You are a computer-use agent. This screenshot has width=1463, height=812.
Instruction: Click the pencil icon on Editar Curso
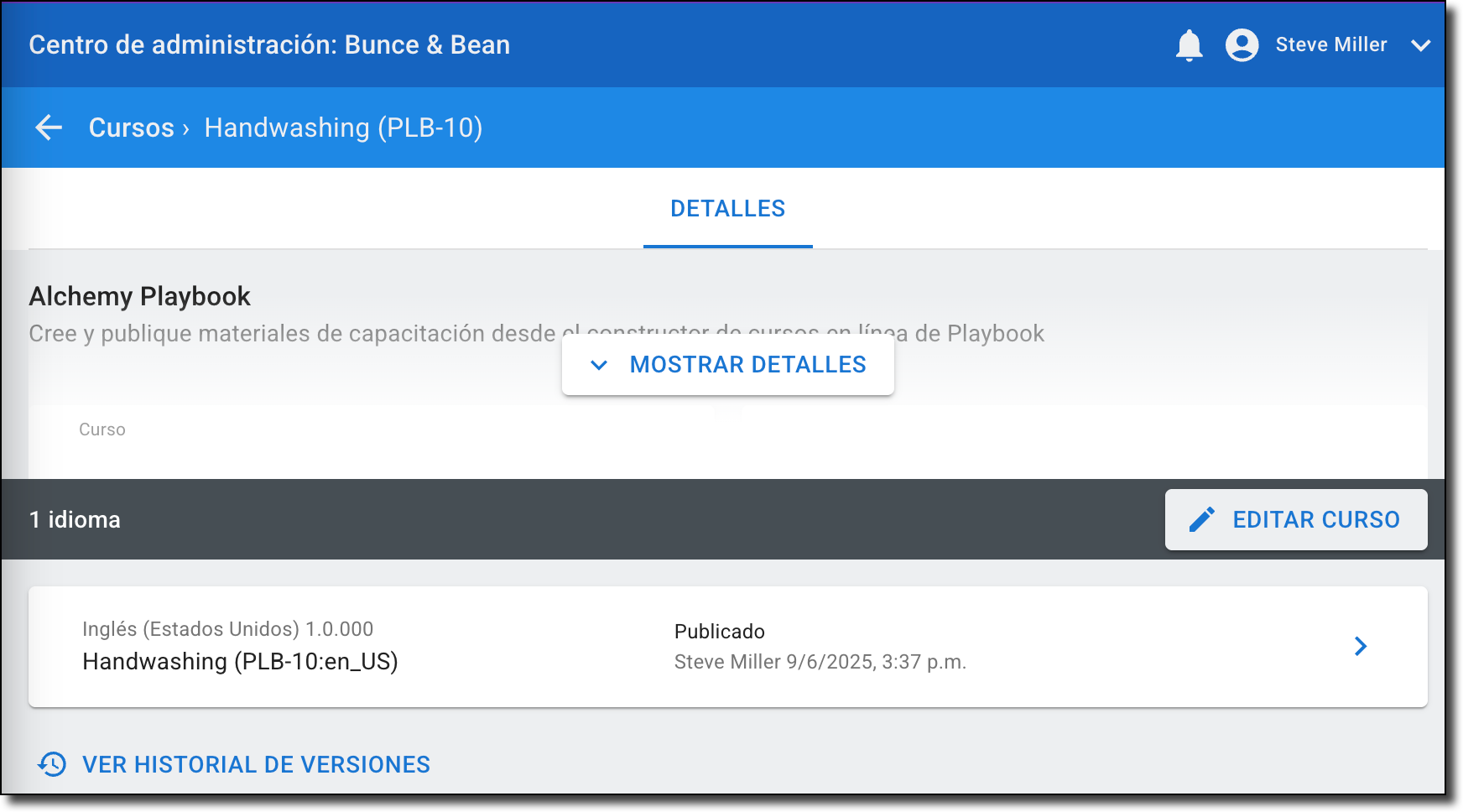click(1201, 519)
